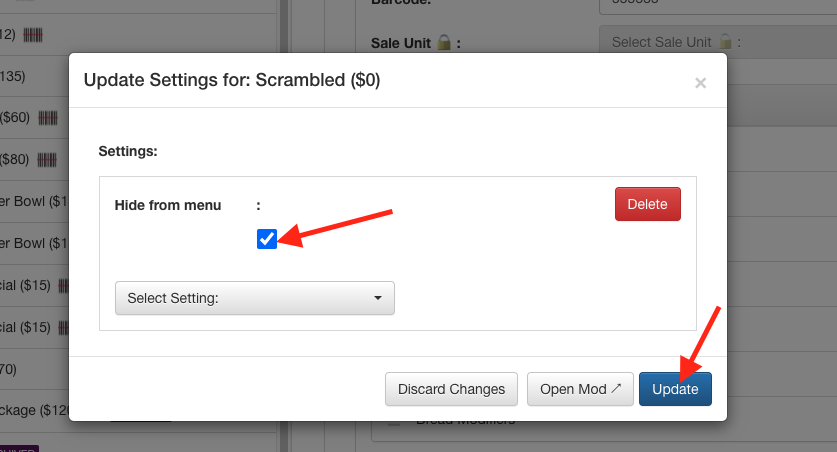This screenshot has height=452, width=837.
Task: Click into the Barcode input field
Action: tap(716, 5)
